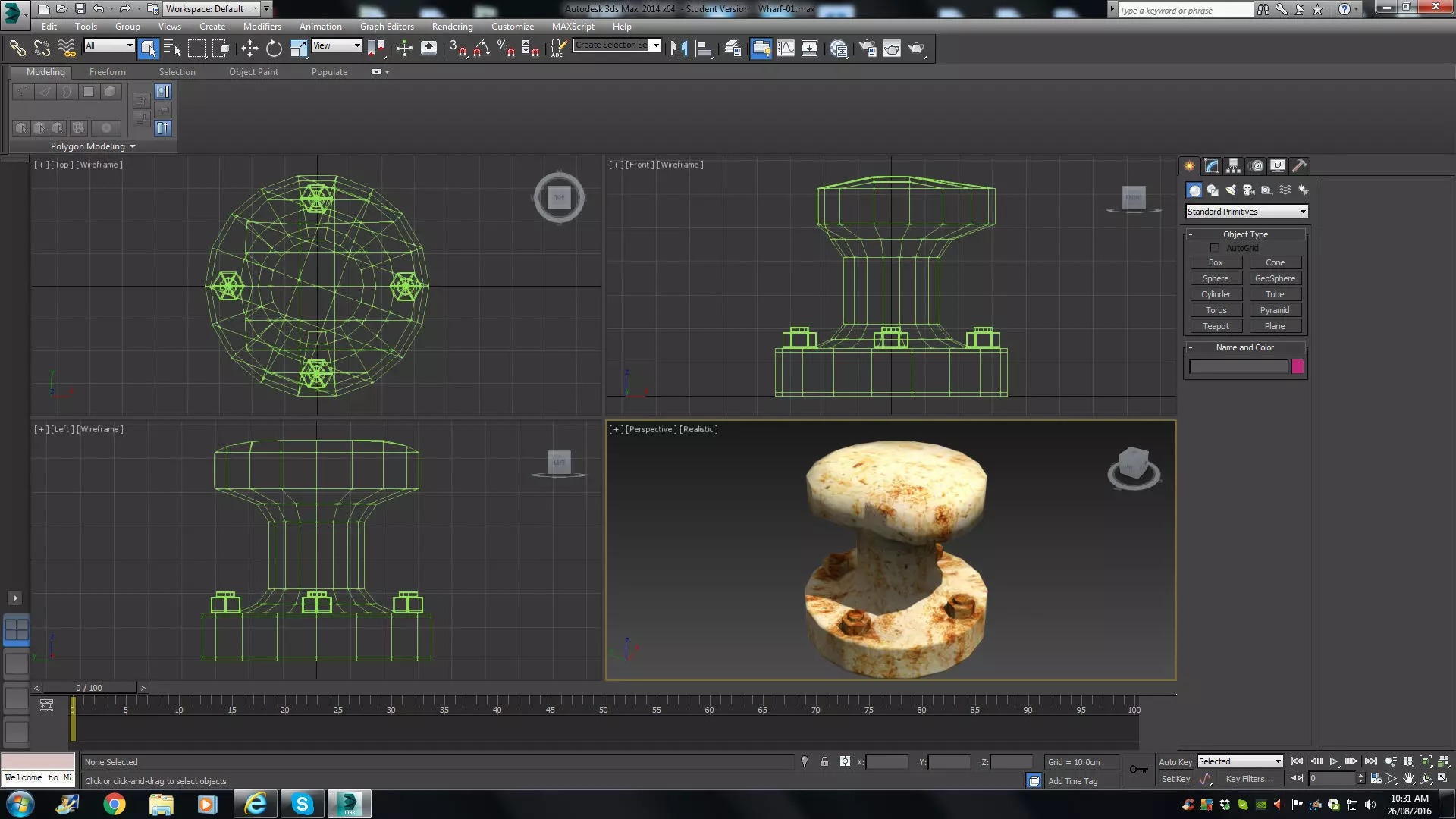The image size is (1456, 819).
Task: Click the magenta object color swatch
Action: (1298, 367)
